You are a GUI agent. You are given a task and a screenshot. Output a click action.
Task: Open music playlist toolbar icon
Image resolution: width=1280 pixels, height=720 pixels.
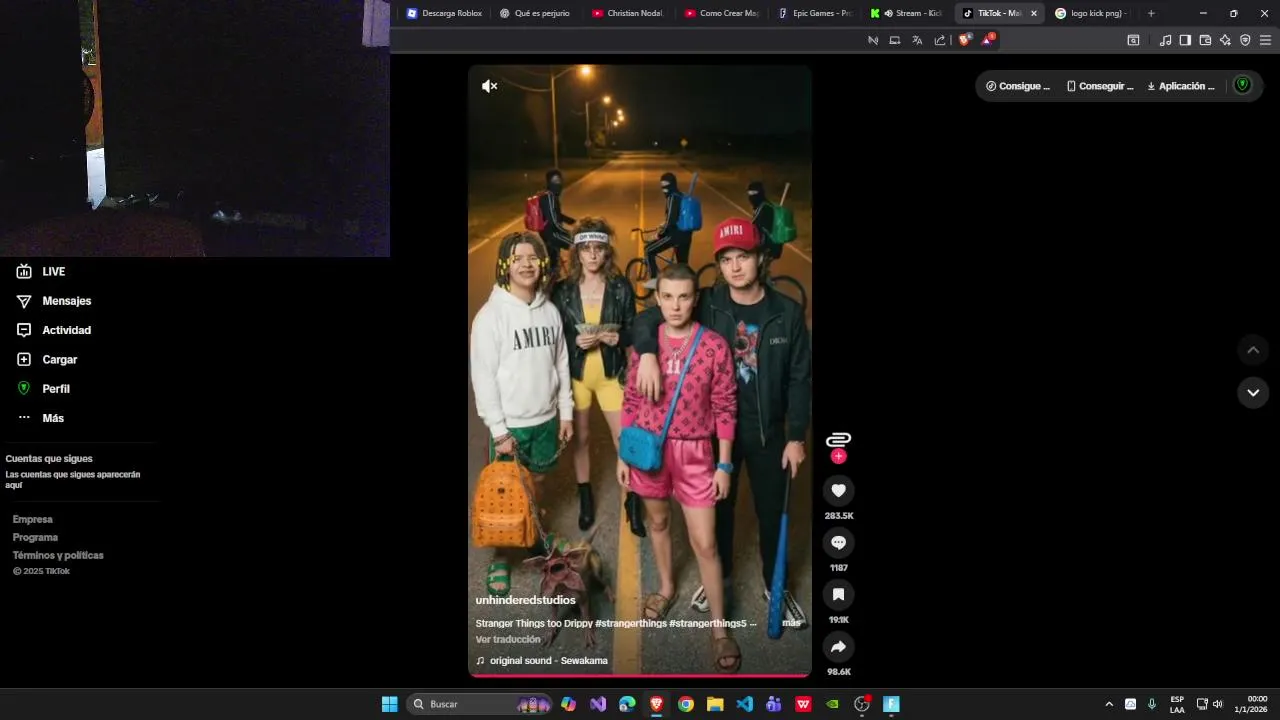click(x=1165, y=40)
